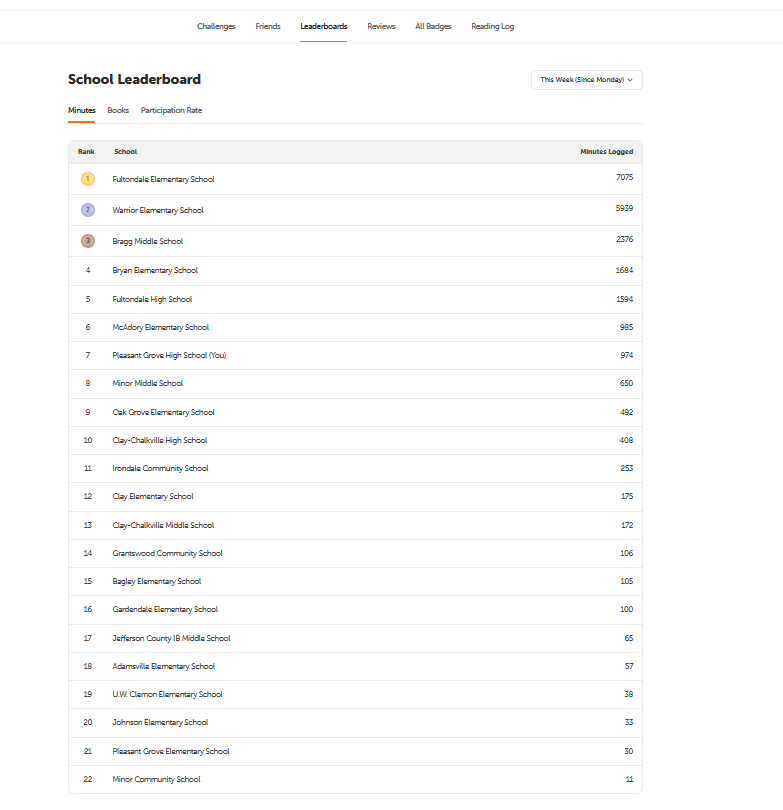Select Fultondale Elementary School row
Screen dimensions: 783x810
355,179
